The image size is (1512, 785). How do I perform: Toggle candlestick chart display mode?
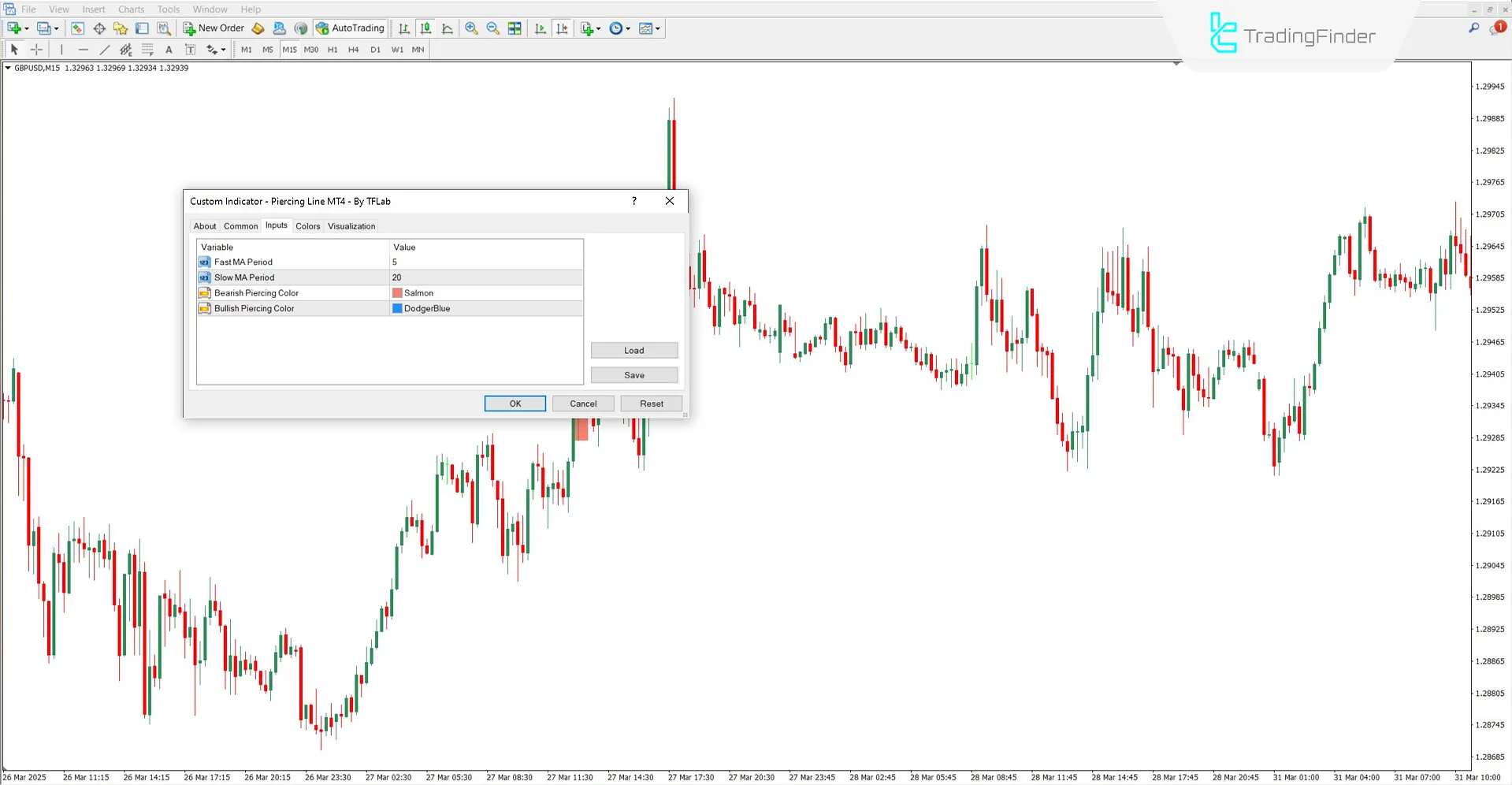pyautogui.click(x=425, y=28)
